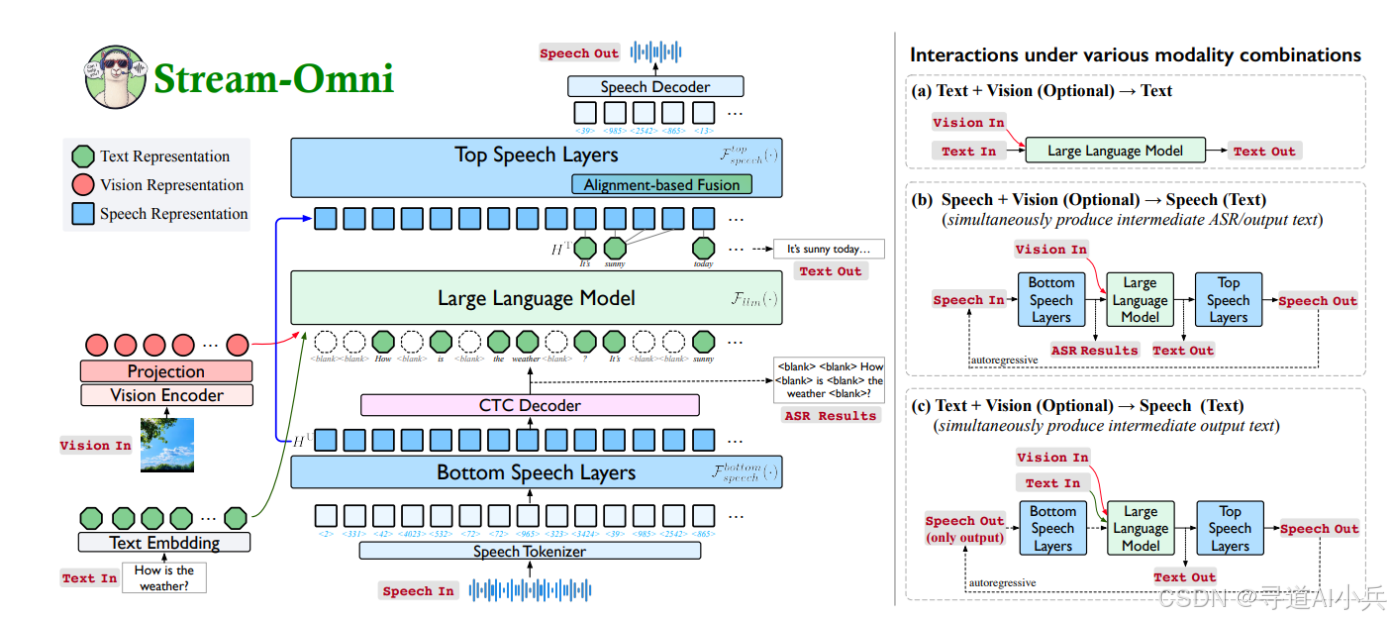The height and width of the screenshot is (621, 1391).
Task: Select the Bottom Speech Layers main block
Action: click(537, 472)
